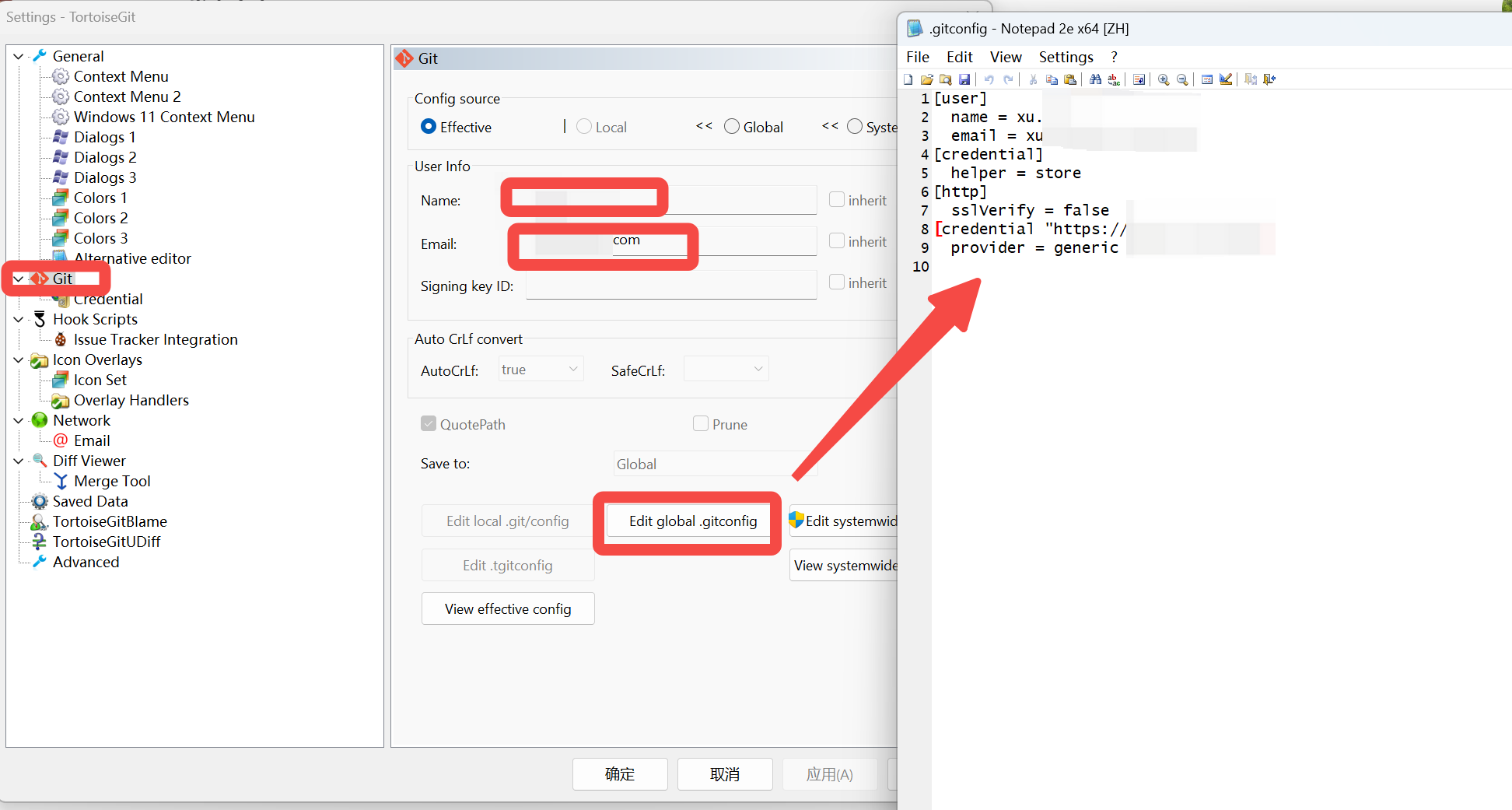This screenshot has width=1512, height=810.
Task: Collapse the Git tree node
Action: tap(19, 279)
